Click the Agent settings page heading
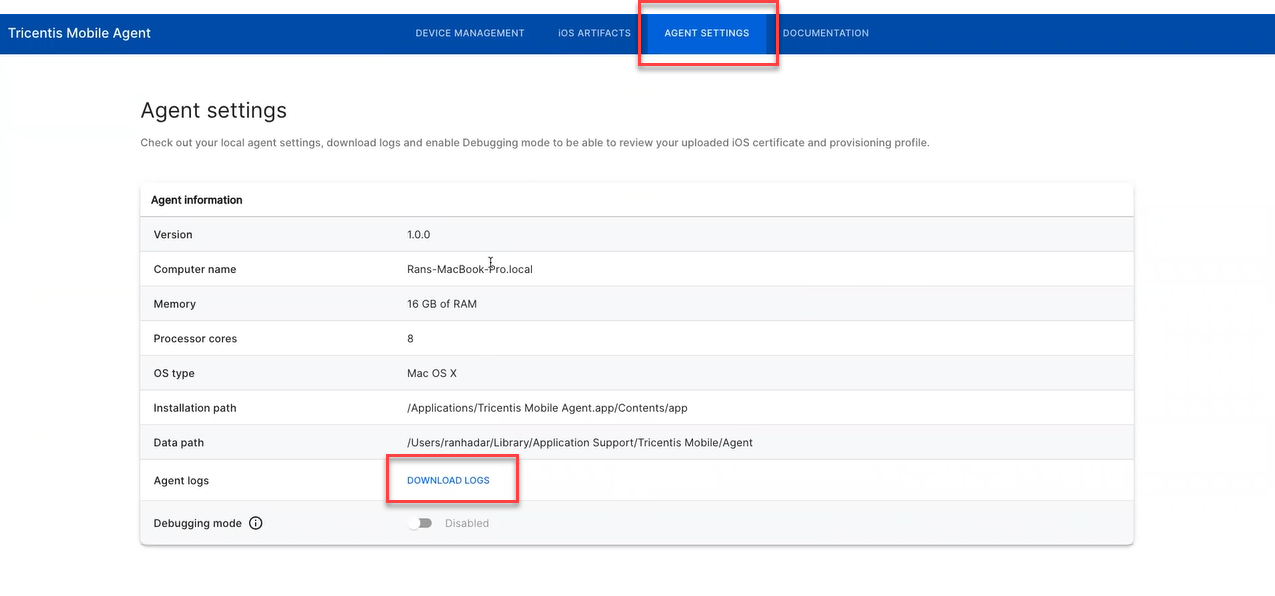 point(214,110)
